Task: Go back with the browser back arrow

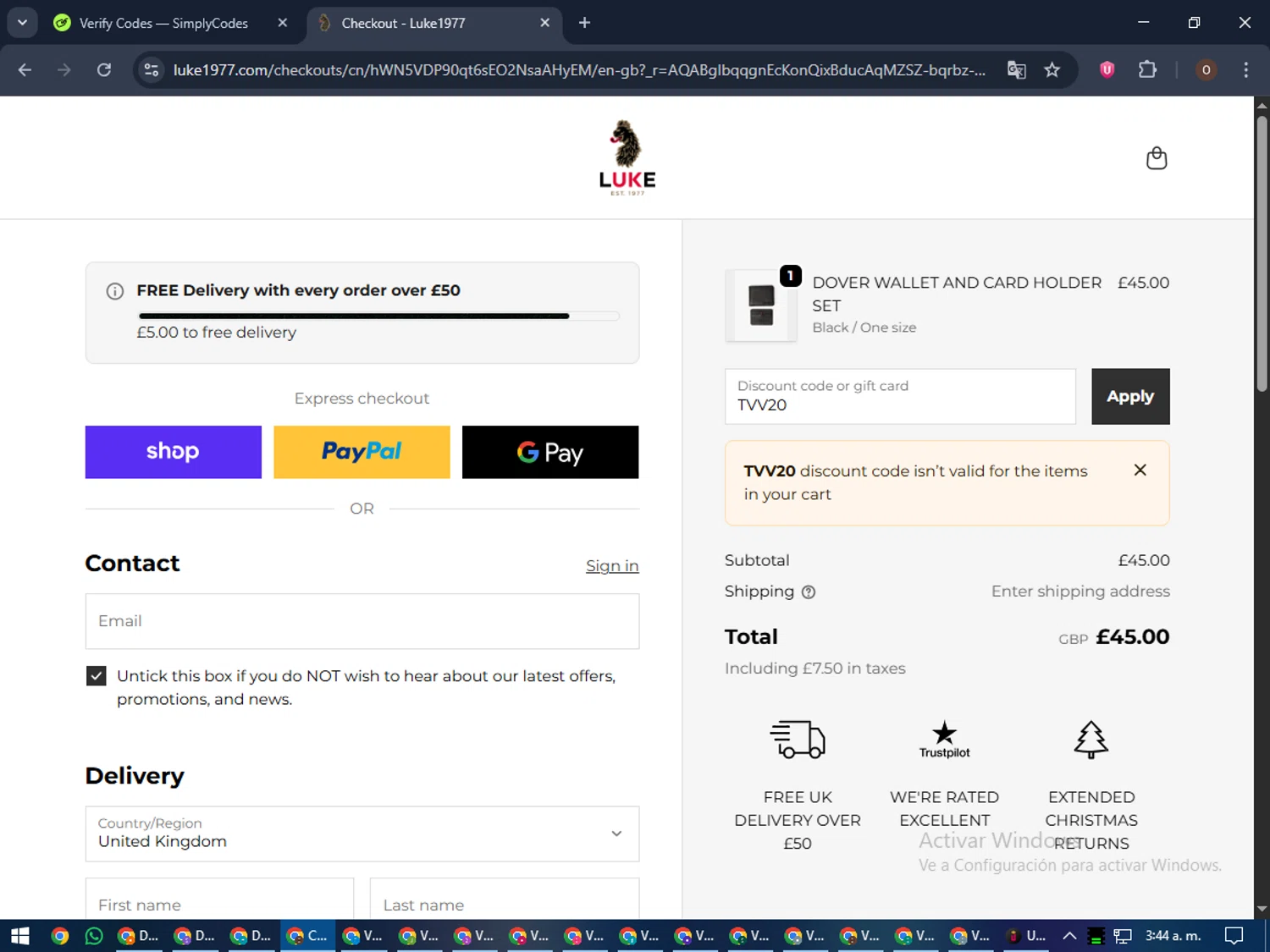Action: pos(25,69)
